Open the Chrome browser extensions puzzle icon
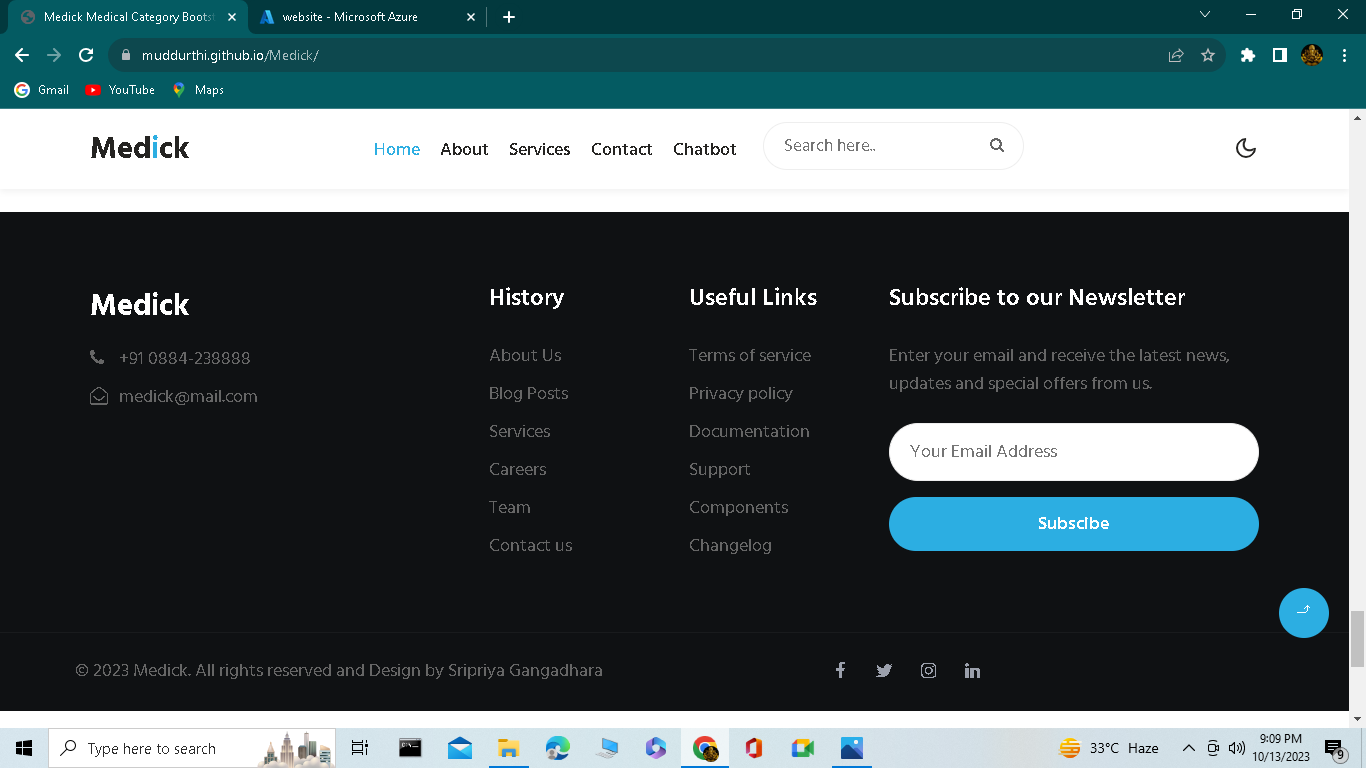Viewport: 1366px width, 768px height. click(1247, 55)
